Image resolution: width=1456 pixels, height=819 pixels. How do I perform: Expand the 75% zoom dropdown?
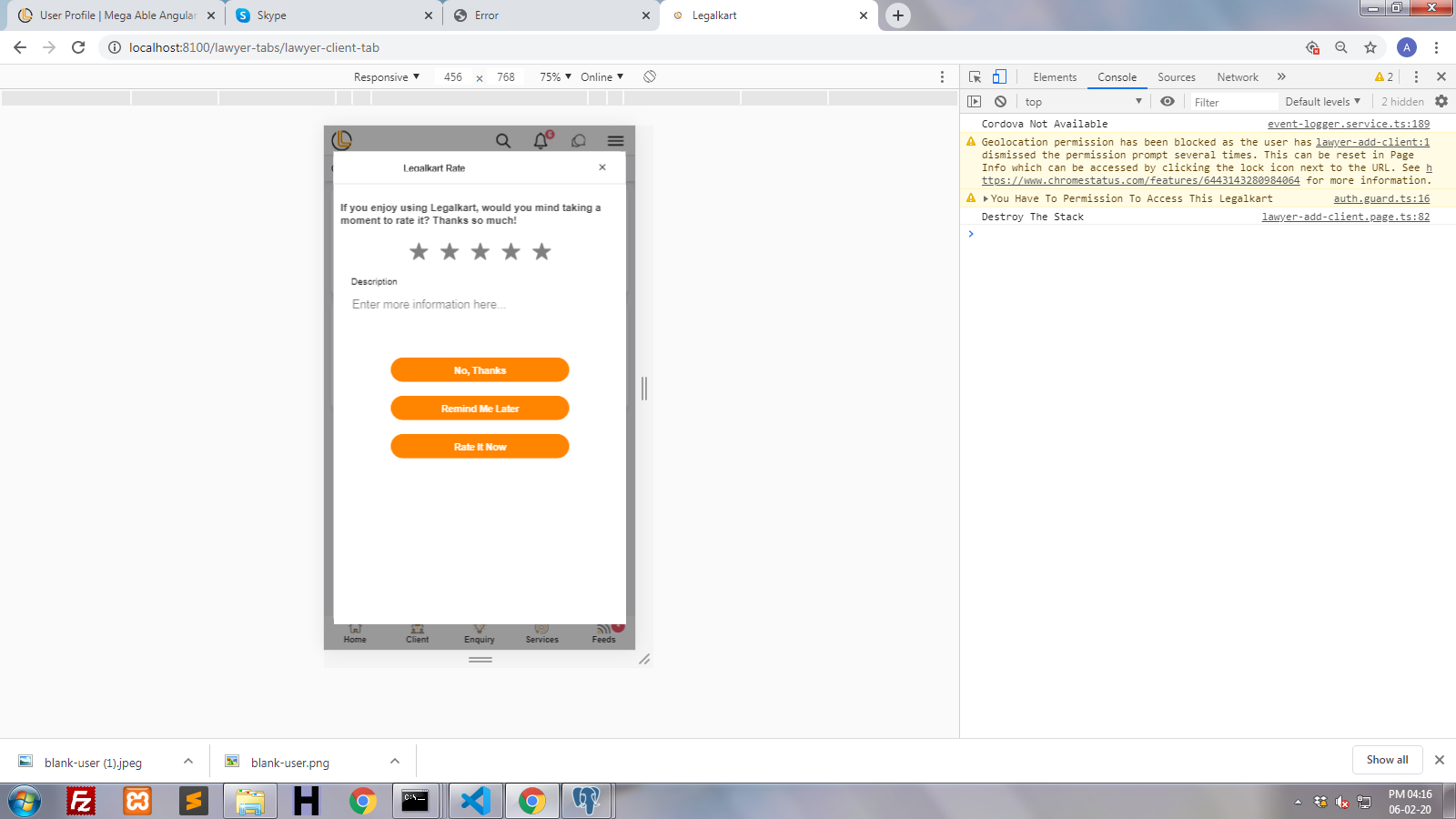555,77
